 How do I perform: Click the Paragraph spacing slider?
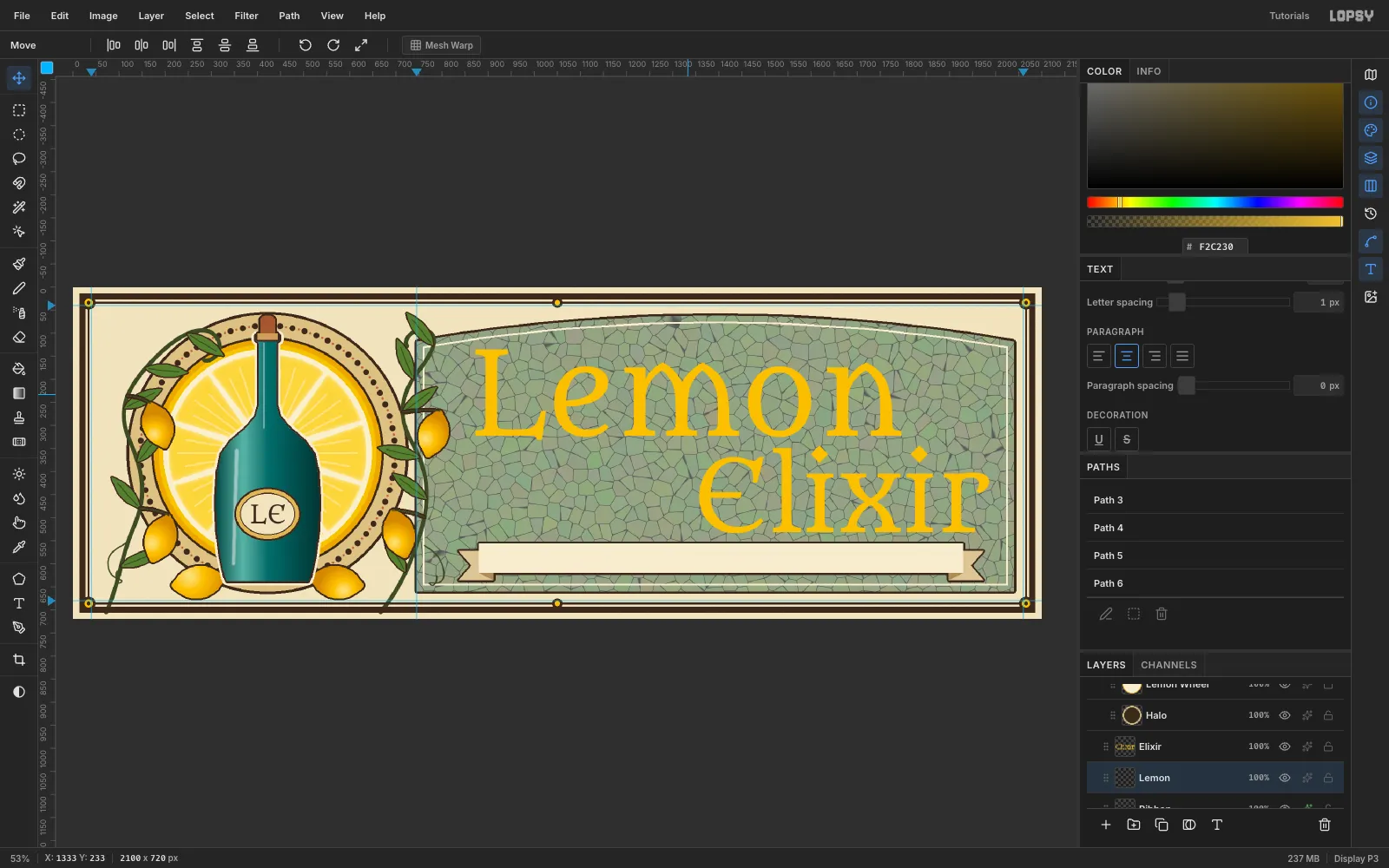pos(1233,385)
